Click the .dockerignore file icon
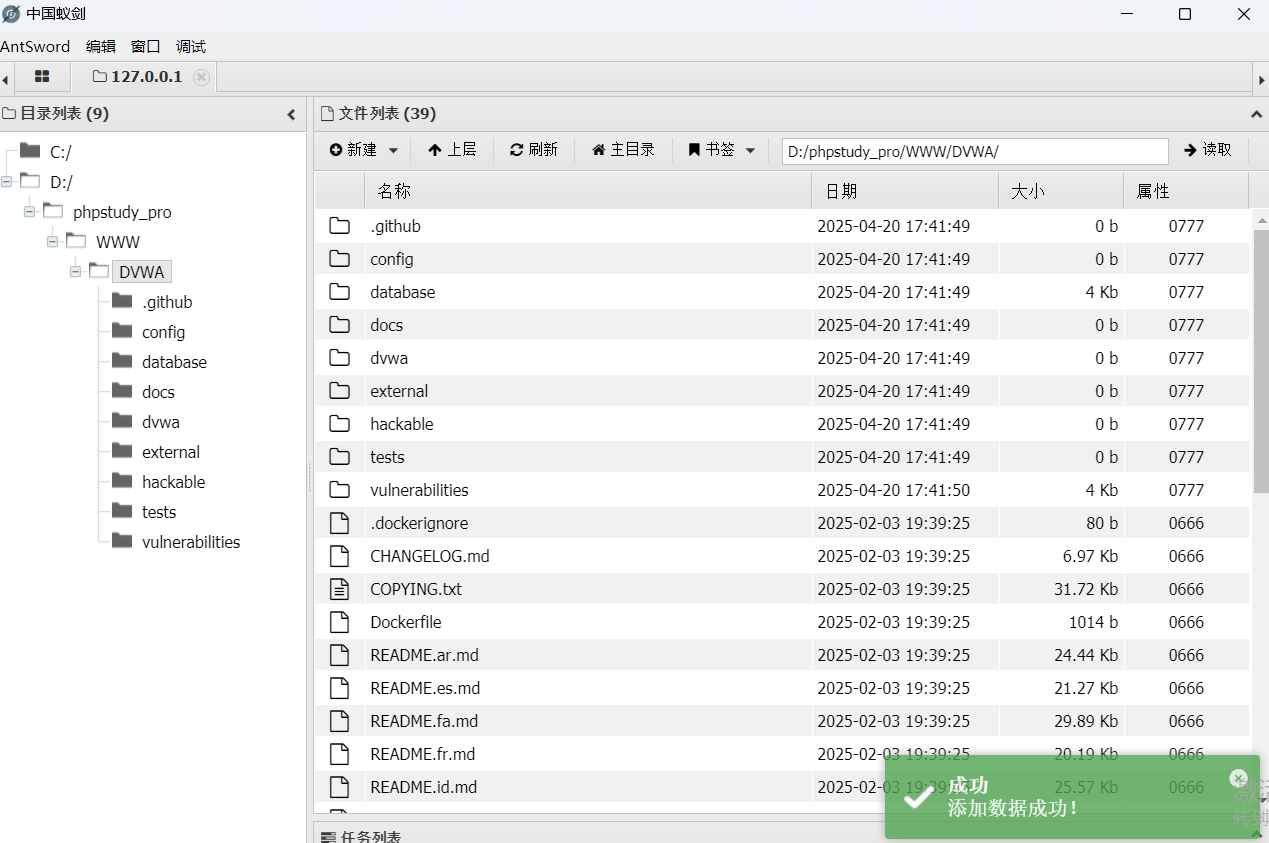The height and width of the screenshot is (843, 1269). point(340,523)
